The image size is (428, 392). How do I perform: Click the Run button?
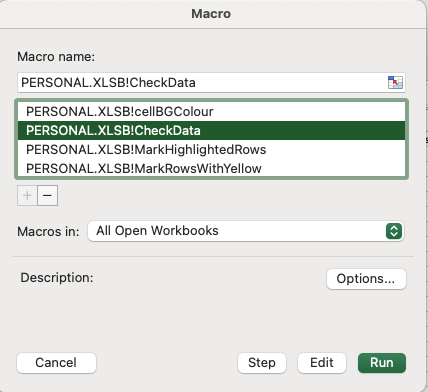coord(382,363)
